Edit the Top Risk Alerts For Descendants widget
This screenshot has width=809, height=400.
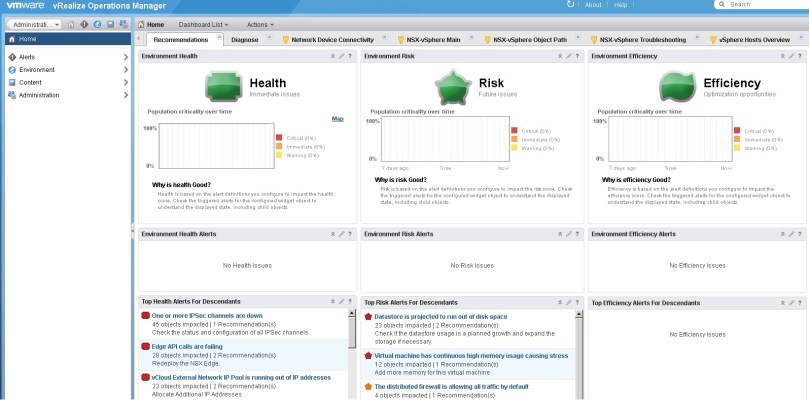(566, 302)
